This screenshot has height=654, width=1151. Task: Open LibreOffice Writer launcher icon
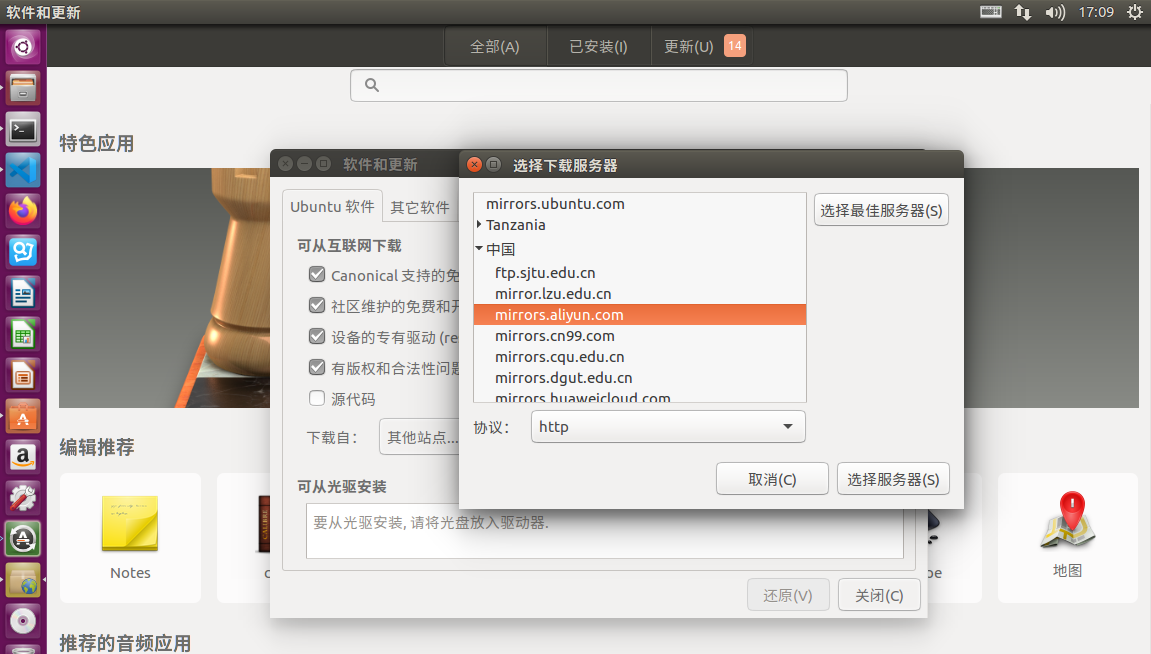pos(23,294)
